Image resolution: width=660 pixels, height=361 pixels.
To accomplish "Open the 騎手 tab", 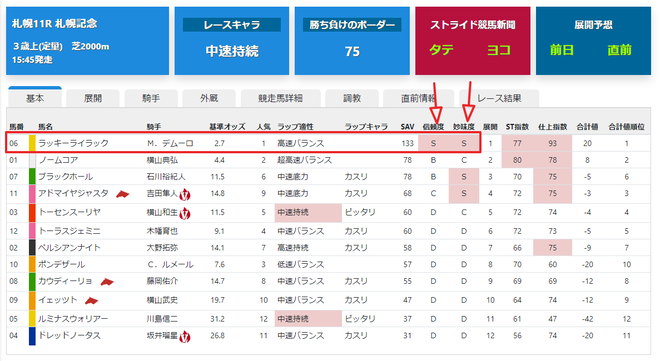I will coord(151,98).
